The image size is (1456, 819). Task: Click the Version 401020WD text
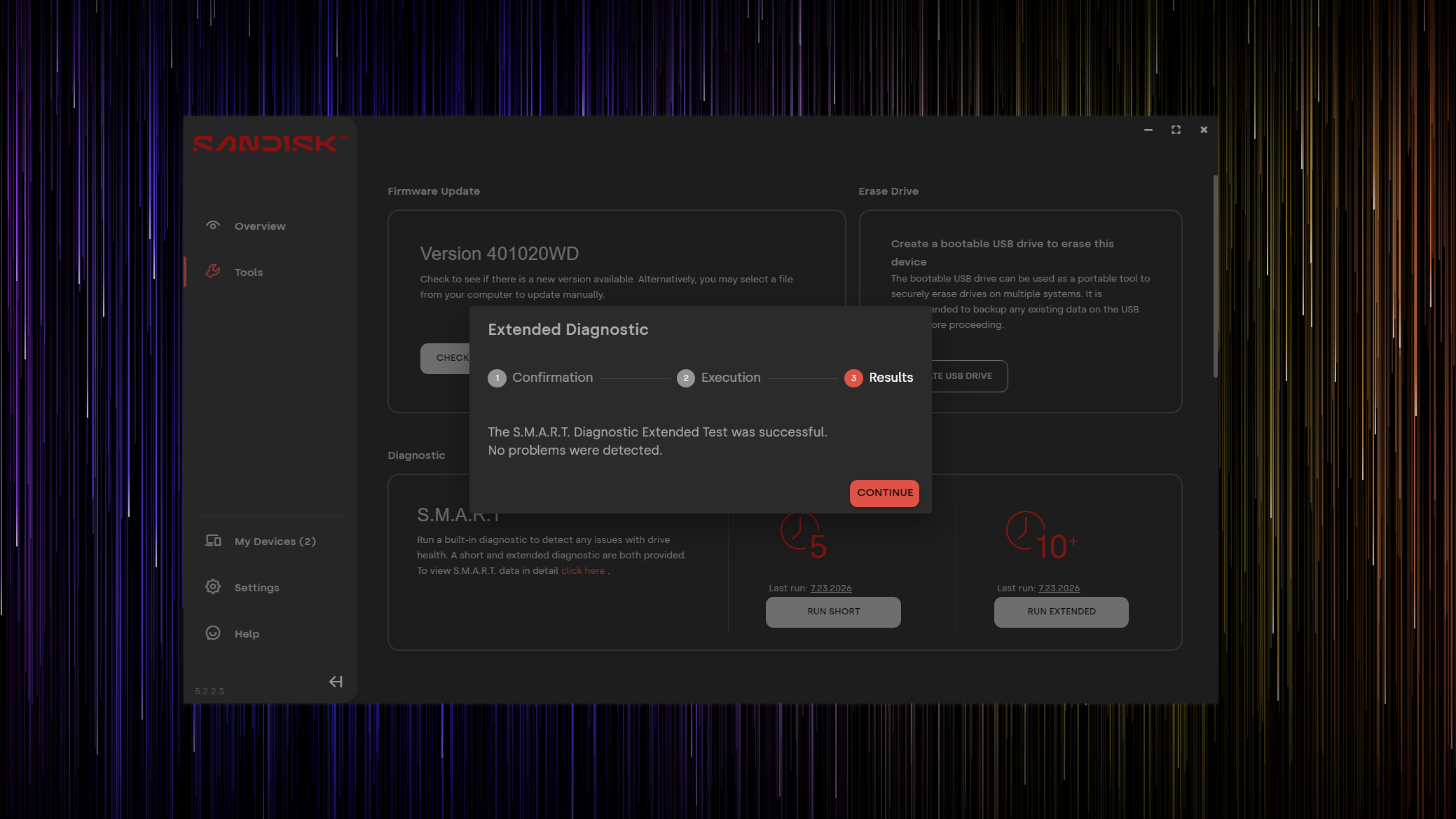pyautogui.click(x=499, y=254)
